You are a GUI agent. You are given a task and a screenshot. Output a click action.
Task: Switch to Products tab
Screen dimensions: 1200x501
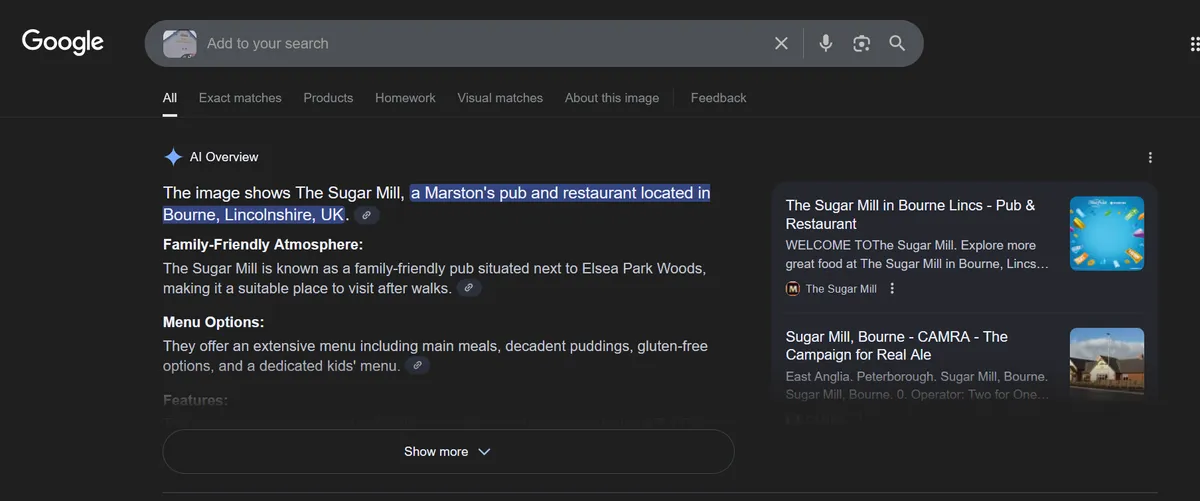click(x=328, y=98)
